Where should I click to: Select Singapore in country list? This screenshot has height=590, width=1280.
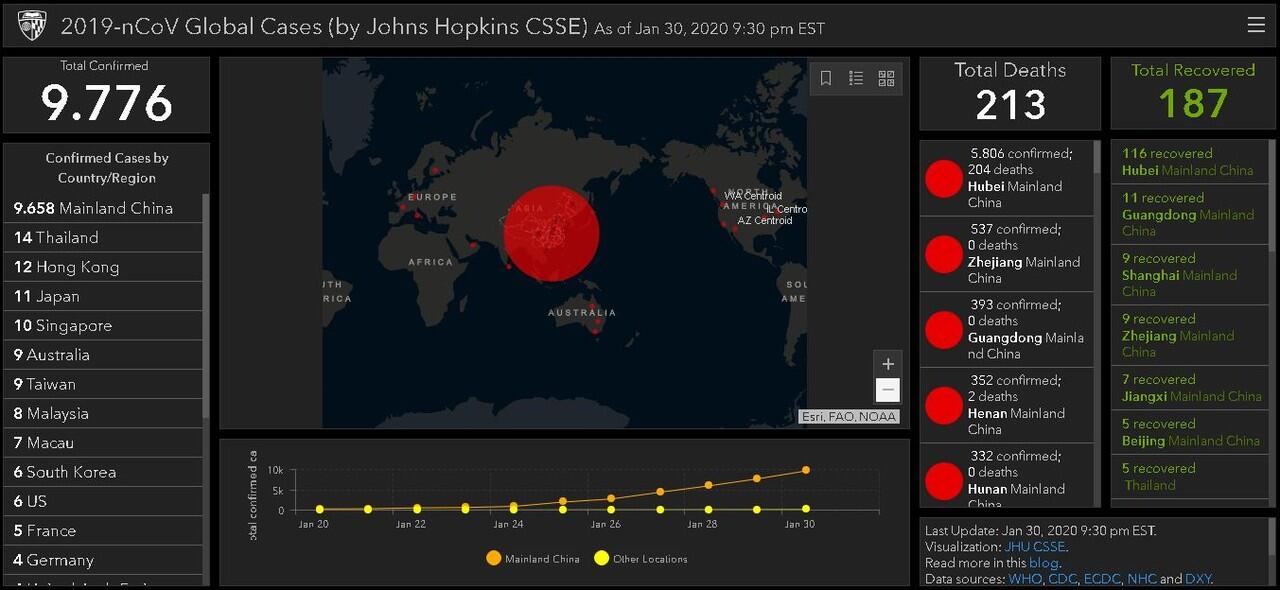pyautogui.click(x=103, y=326)
